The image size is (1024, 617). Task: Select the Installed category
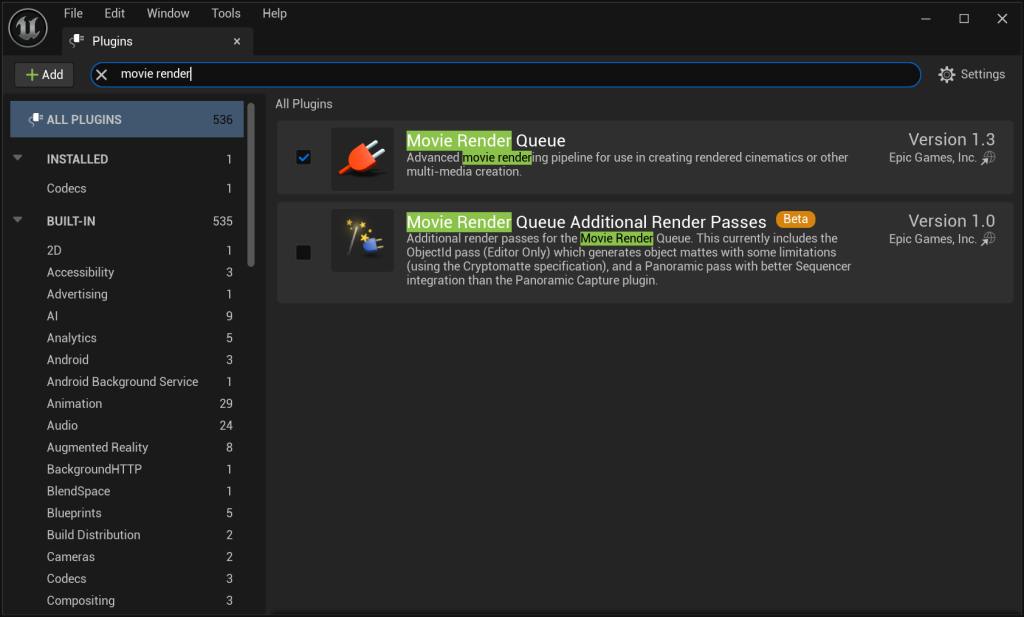(127, 159)
